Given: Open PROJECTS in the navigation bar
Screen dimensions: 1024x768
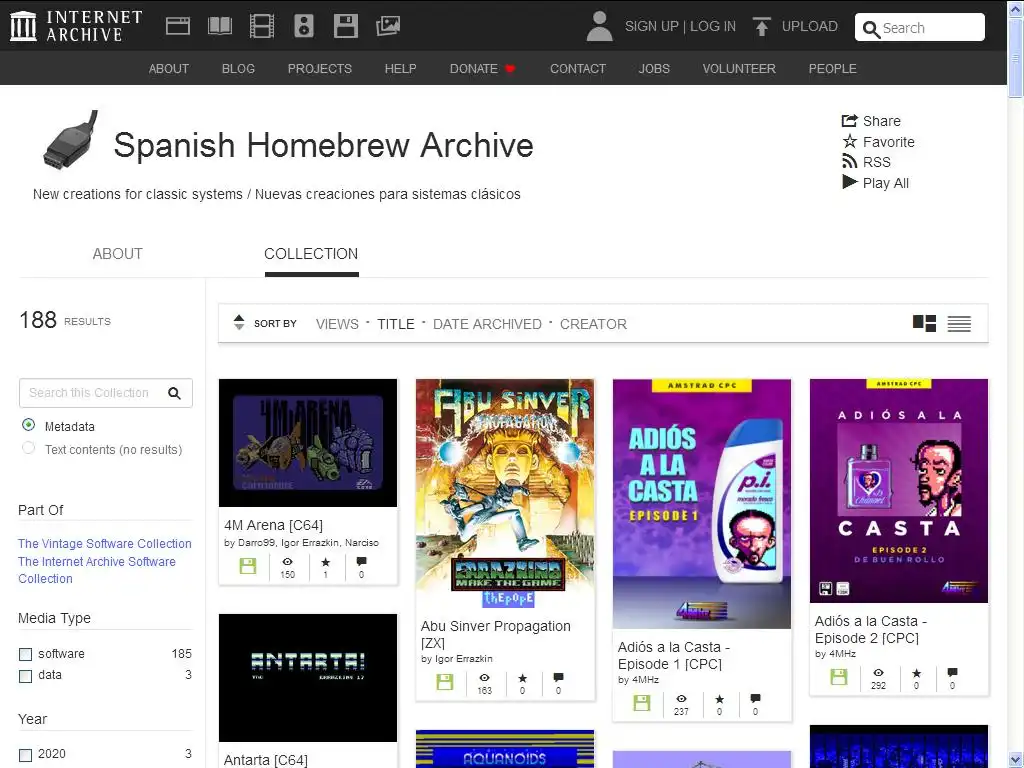Looking at the screenshot, I should pyautogui.click(x=319, y=69).
